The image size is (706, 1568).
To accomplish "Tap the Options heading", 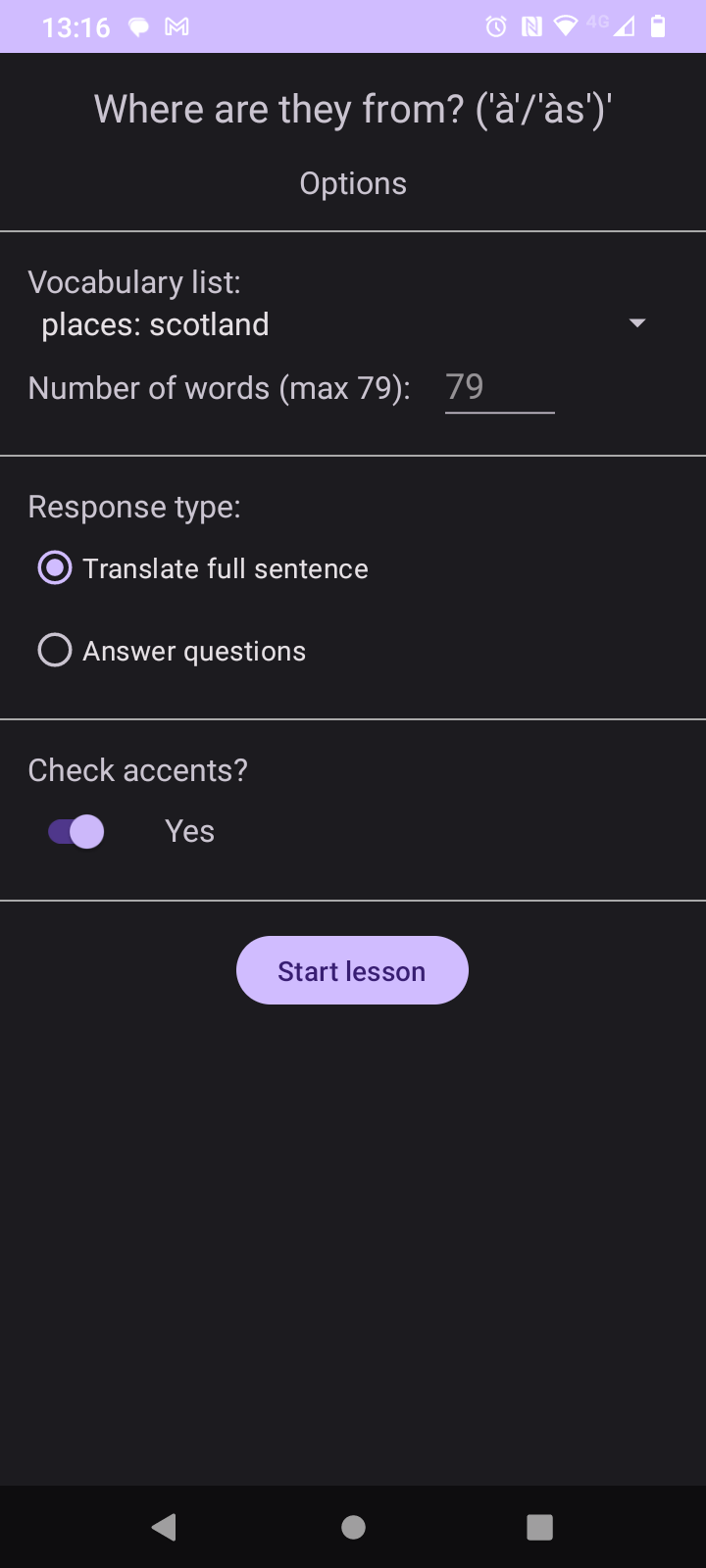I will (x=353, y=183).
